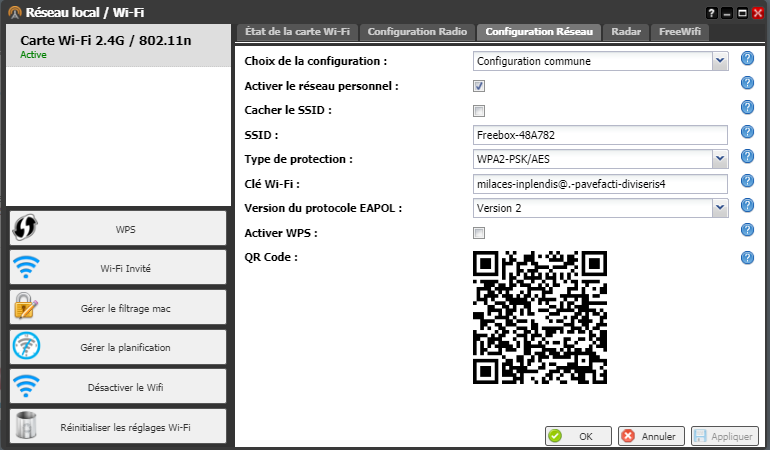Click Gérer la planification
This screenshot has width=770, height=450.
tap(118, 347)
